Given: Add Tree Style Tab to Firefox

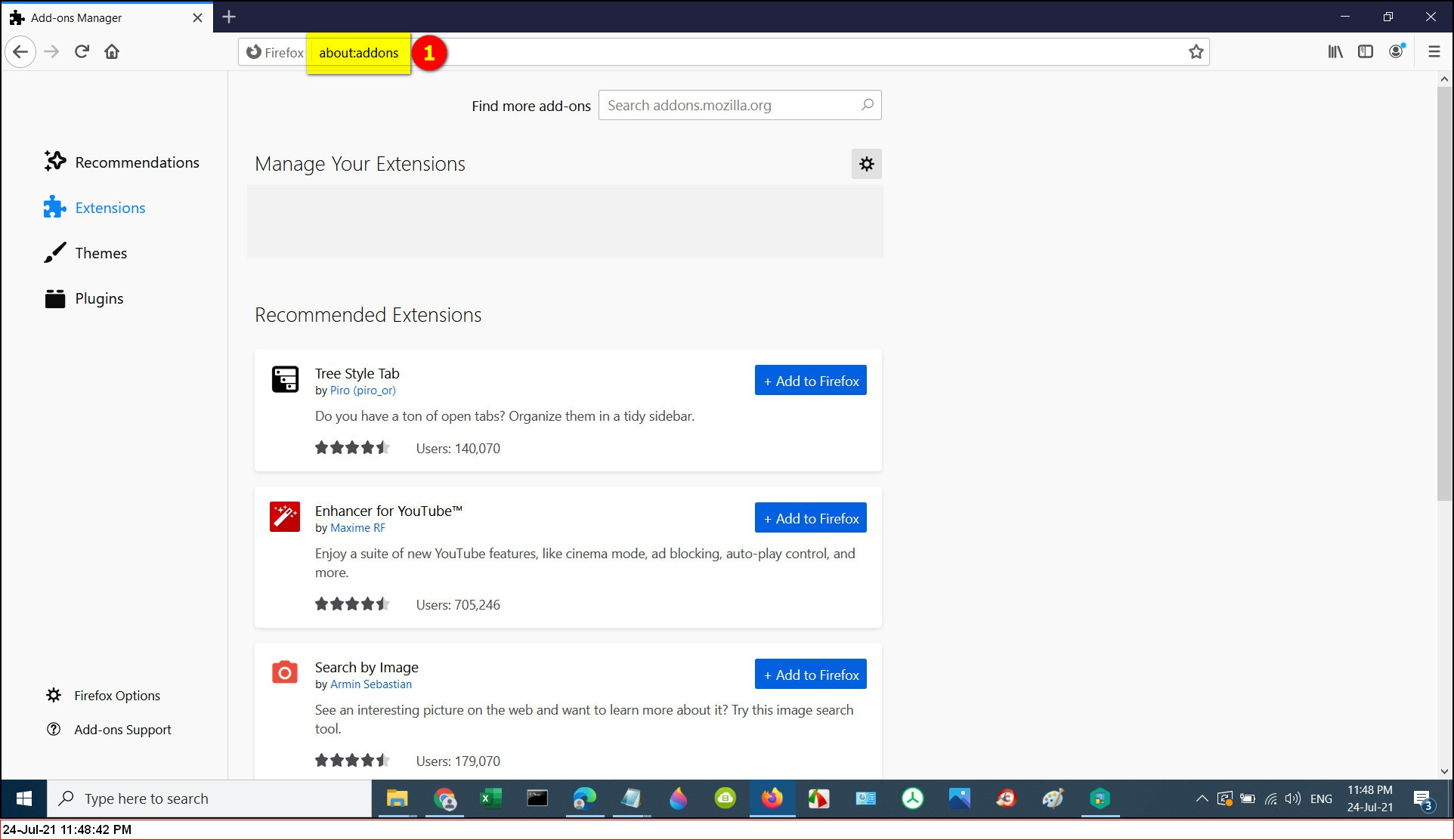Looking at the screenshot, I should (811, 381).
